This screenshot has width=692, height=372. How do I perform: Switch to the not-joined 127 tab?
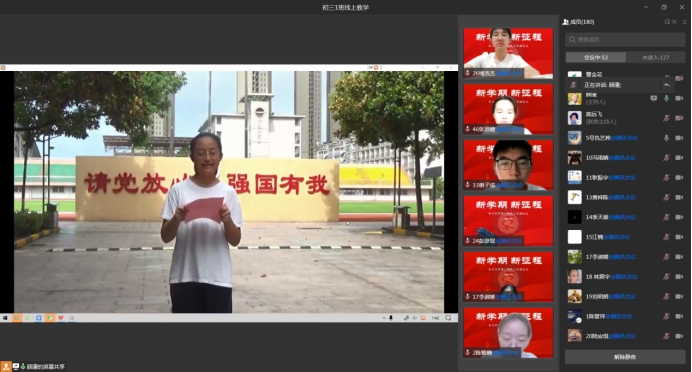(x=656, y=57)
